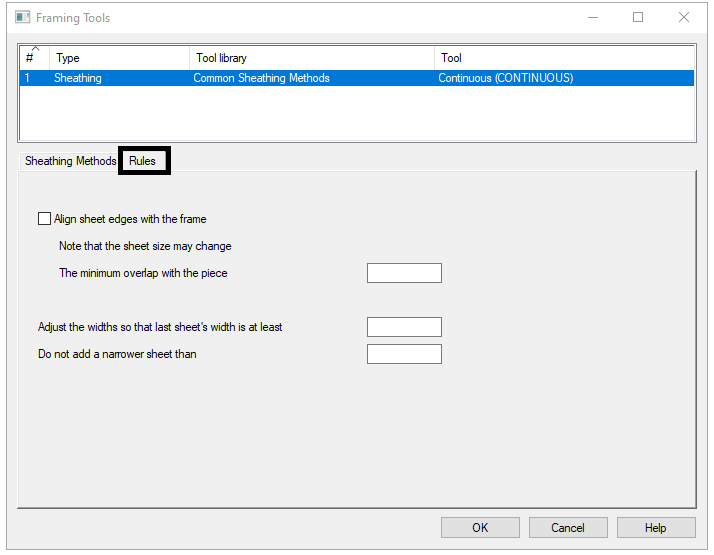Open Help for Framing Tools
This screenshot has height=555, width=714.
point(655,528)
